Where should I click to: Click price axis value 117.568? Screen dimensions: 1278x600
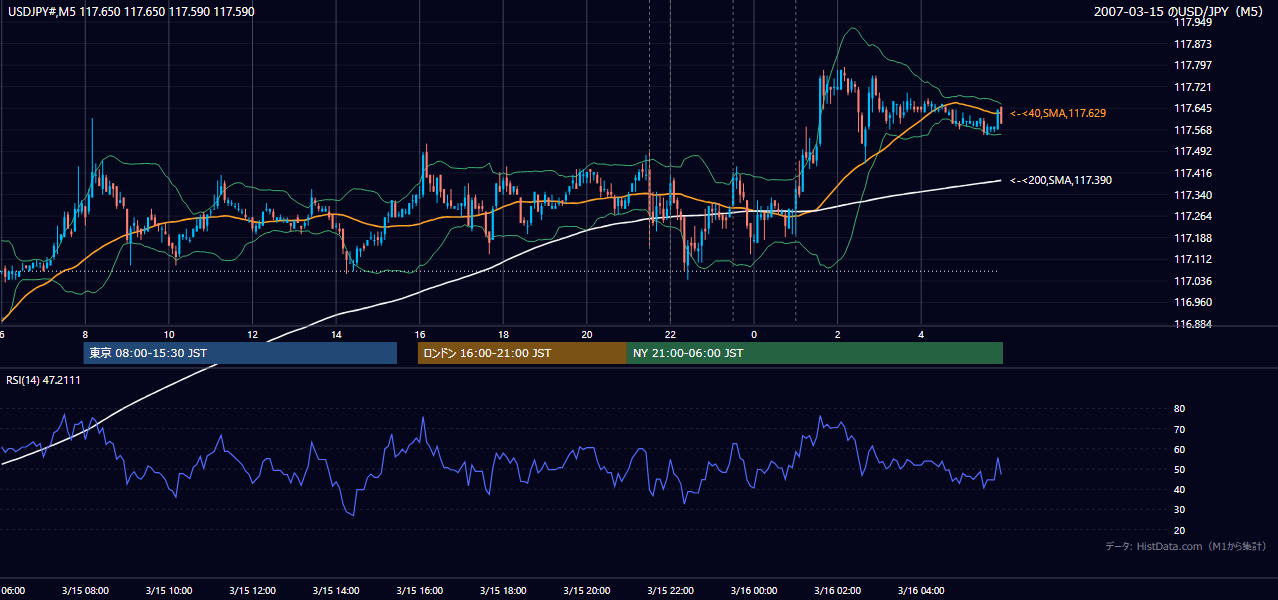coord(1193,130)
